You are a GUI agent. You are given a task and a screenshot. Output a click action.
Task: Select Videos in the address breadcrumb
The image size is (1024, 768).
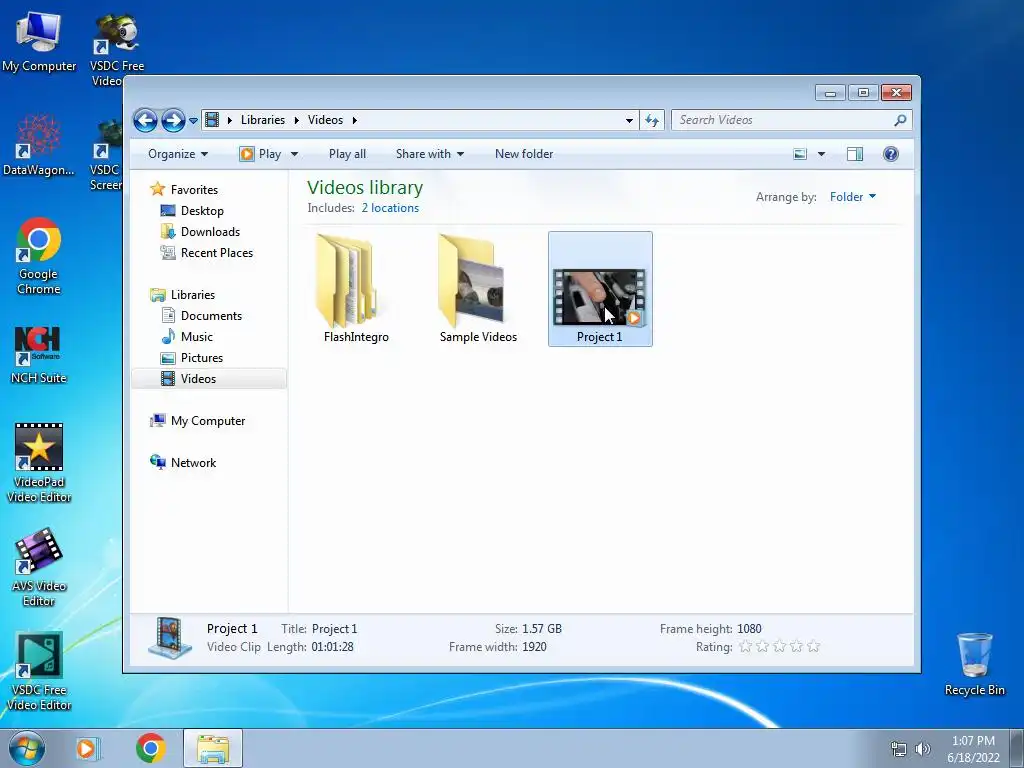point(325,120)
